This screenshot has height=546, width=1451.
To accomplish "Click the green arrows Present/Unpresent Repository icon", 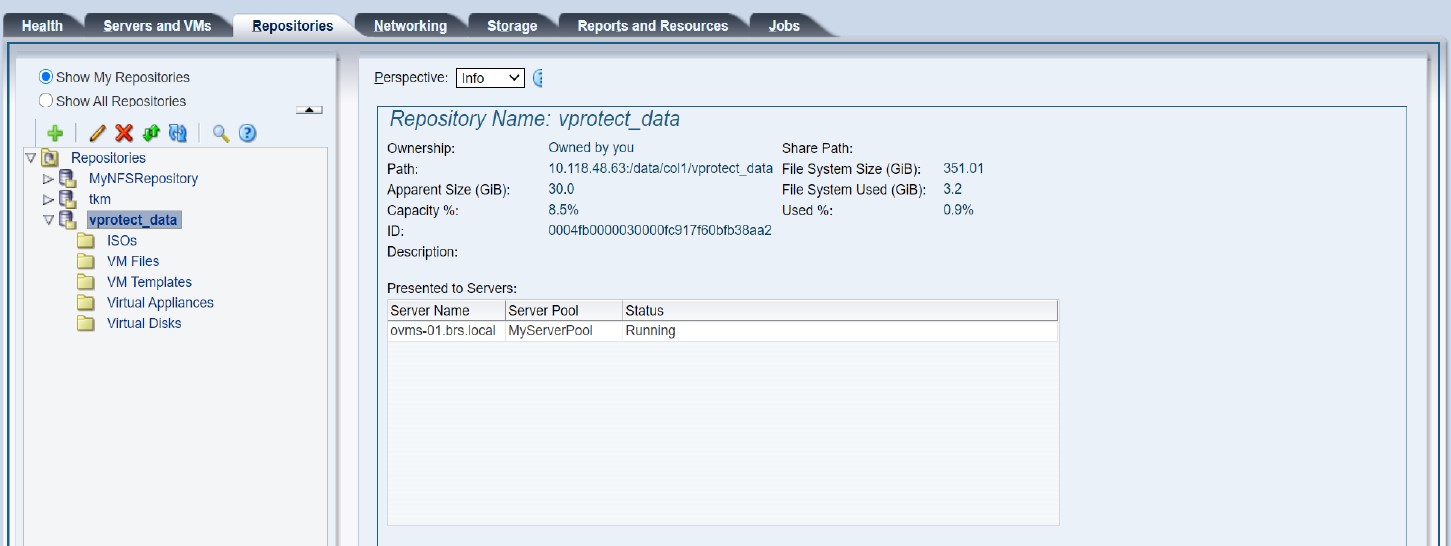I will click(x=151, y=133).
